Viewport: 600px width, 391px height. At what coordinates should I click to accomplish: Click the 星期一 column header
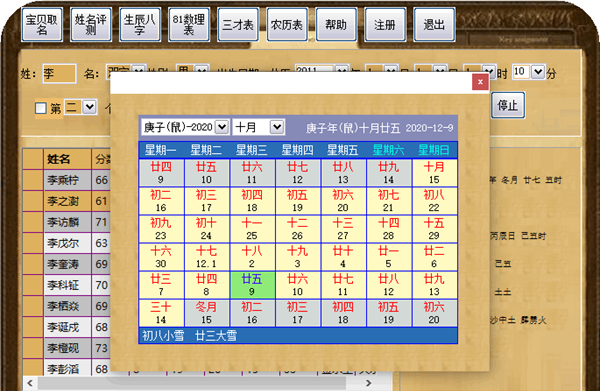161,150
